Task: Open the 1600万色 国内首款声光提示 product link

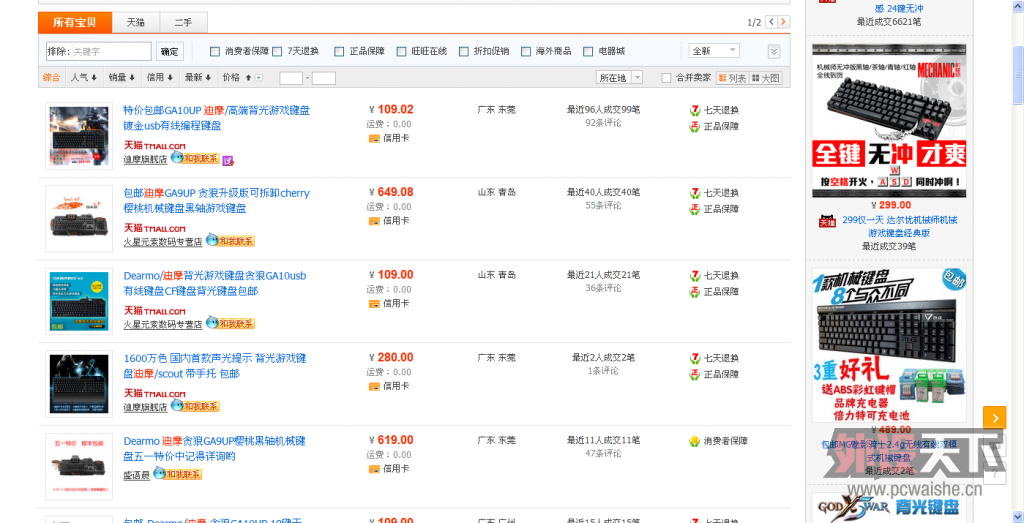Action: click(215, 366)
